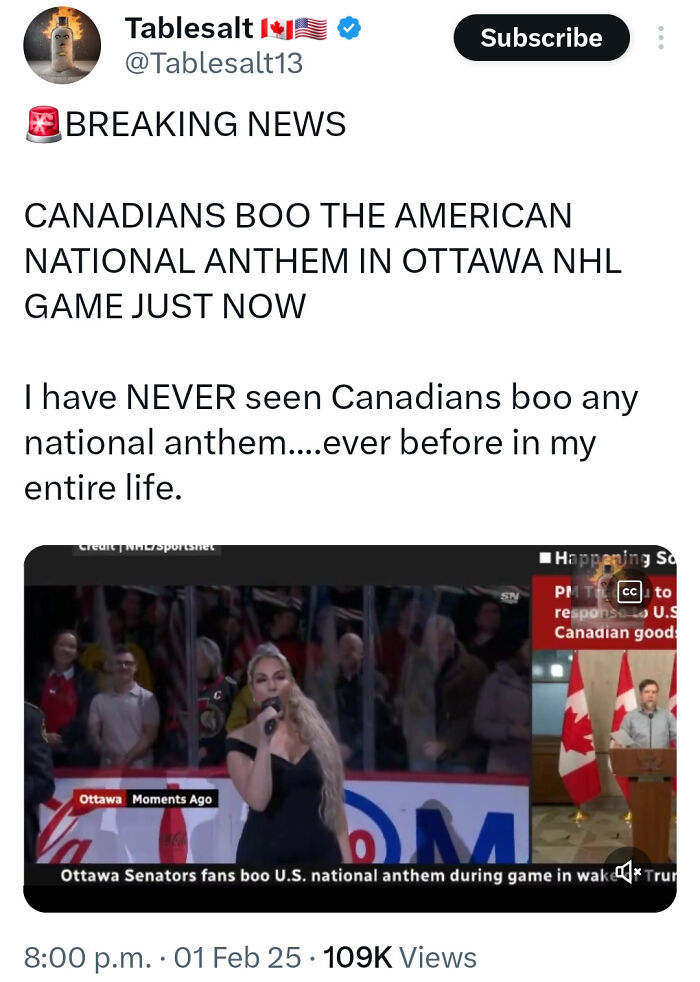Click the 01 Feb 25 date
Viewport: 700px width, 982px height.
237,958
